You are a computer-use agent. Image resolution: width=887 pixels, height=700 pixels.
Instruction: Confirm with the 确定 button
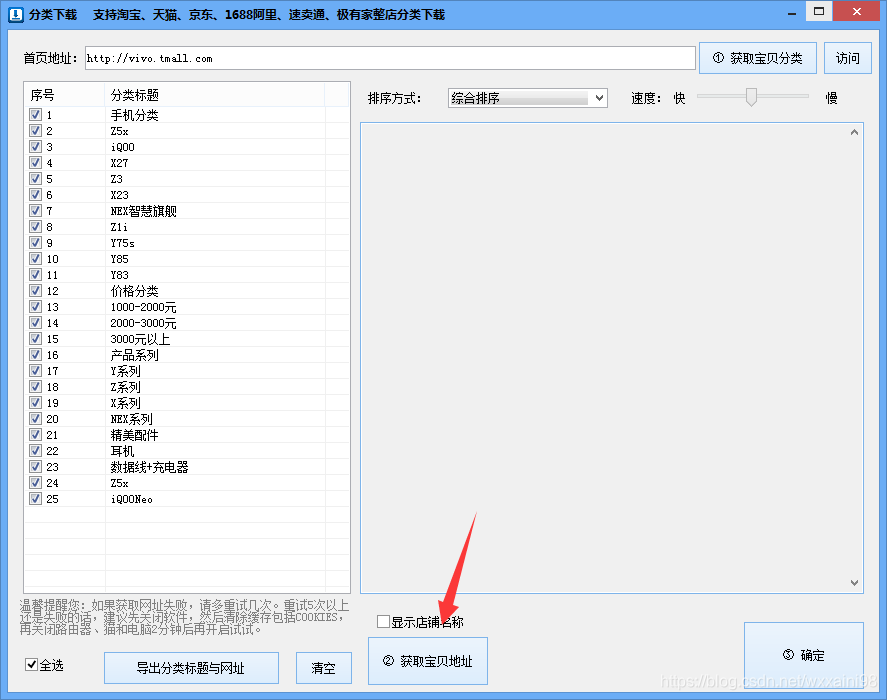pyautogui.click(x=803, y=655)
